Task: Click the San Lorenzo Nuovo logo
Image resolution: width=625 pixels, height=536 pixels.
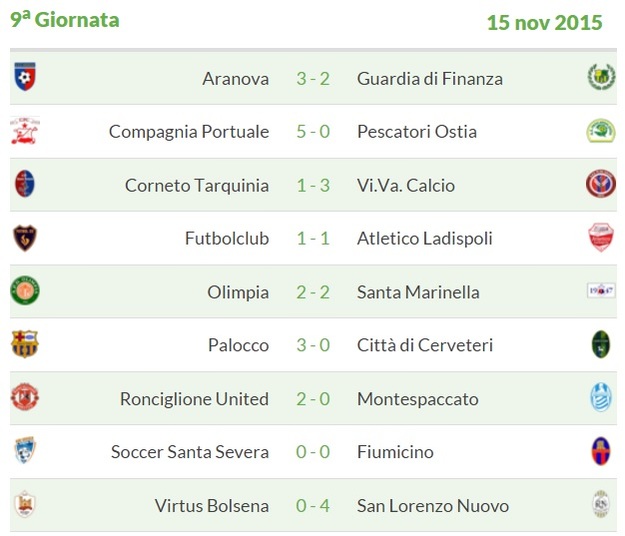Action: (x=601, y=505)
